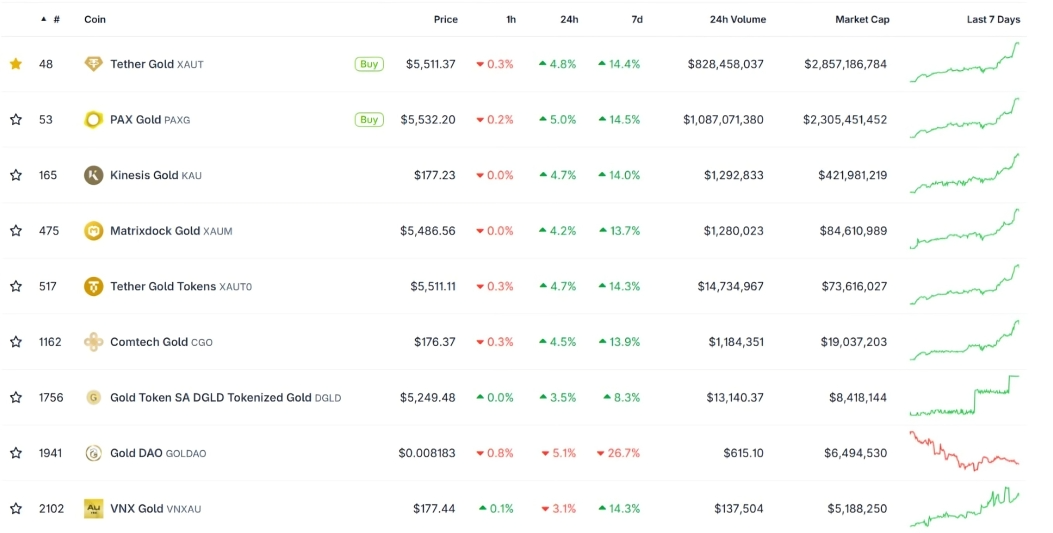The height and width of the screenshot is (533, 1053).
Task: Open Gold DAO GOLDAO link
Action: (158, 453)
